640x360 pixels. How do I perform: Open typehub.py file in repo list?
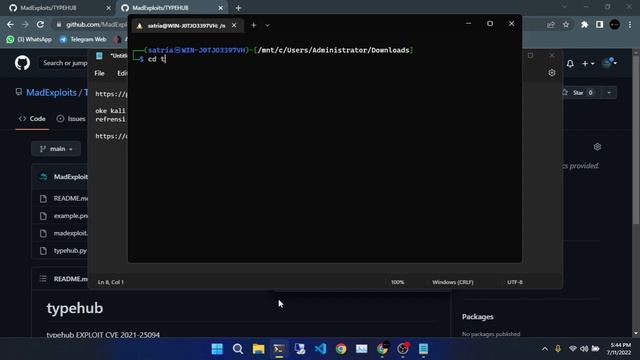pyautogui.click(x=70, y=251)
